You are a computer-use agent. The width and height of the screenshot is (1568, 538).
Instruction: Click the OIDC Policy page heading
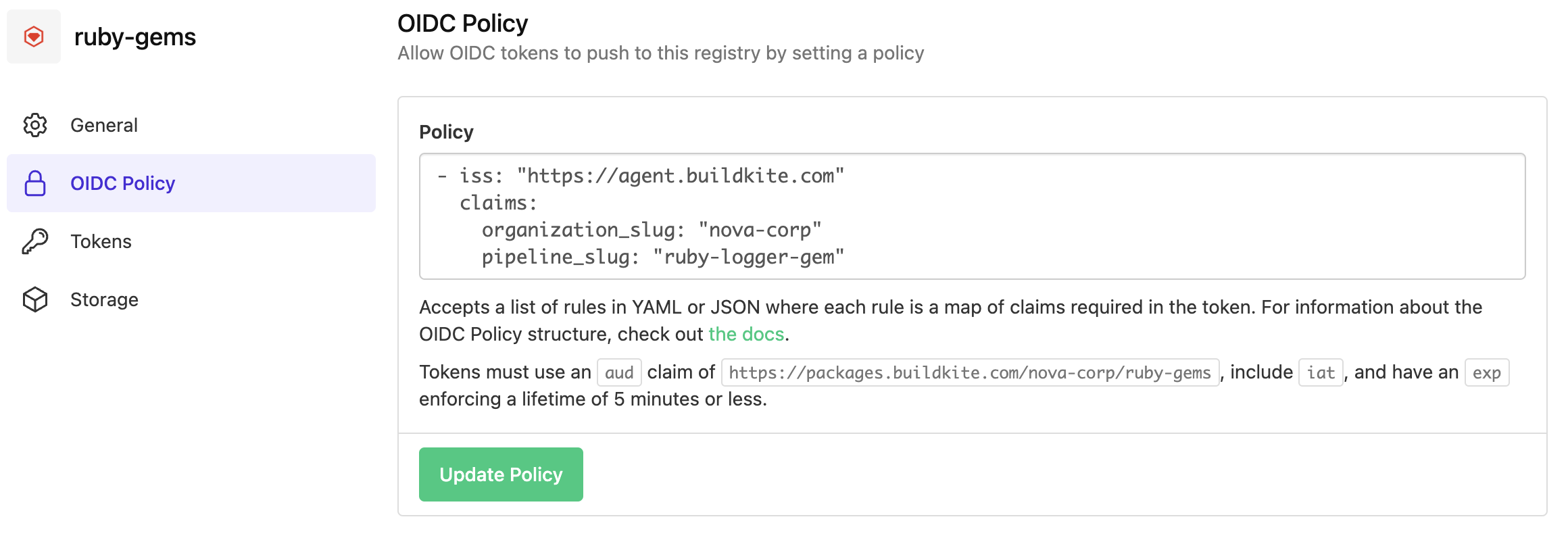click(x=463, y=24)
